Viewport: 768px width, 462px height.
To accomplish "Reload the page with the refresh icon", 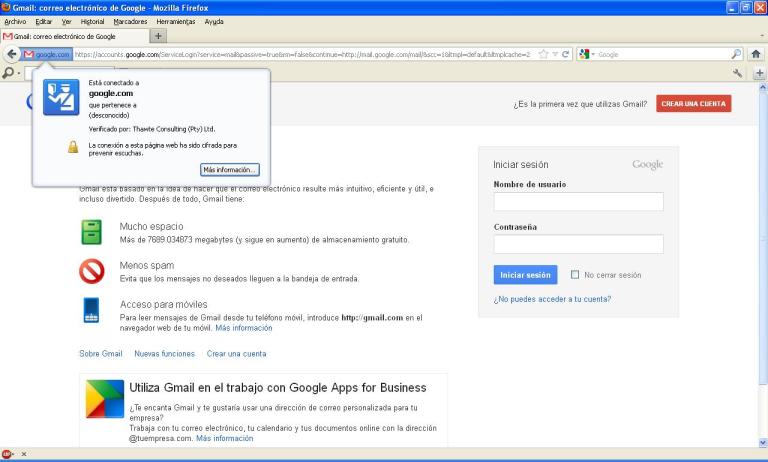I will (565, 54).
